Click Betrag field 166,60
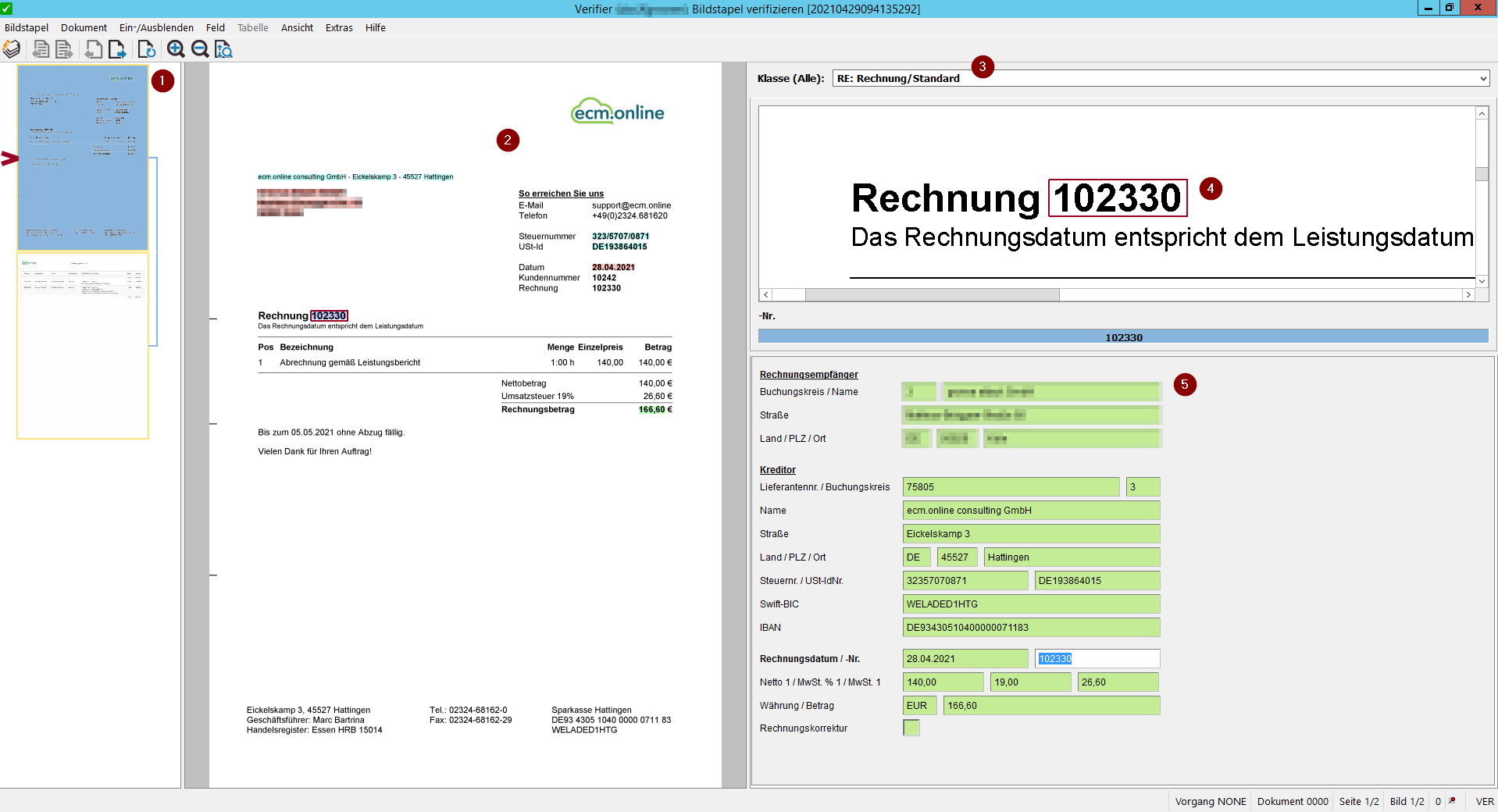The width and height of the screenshot is (1498, 812). tap(1051, 705)
